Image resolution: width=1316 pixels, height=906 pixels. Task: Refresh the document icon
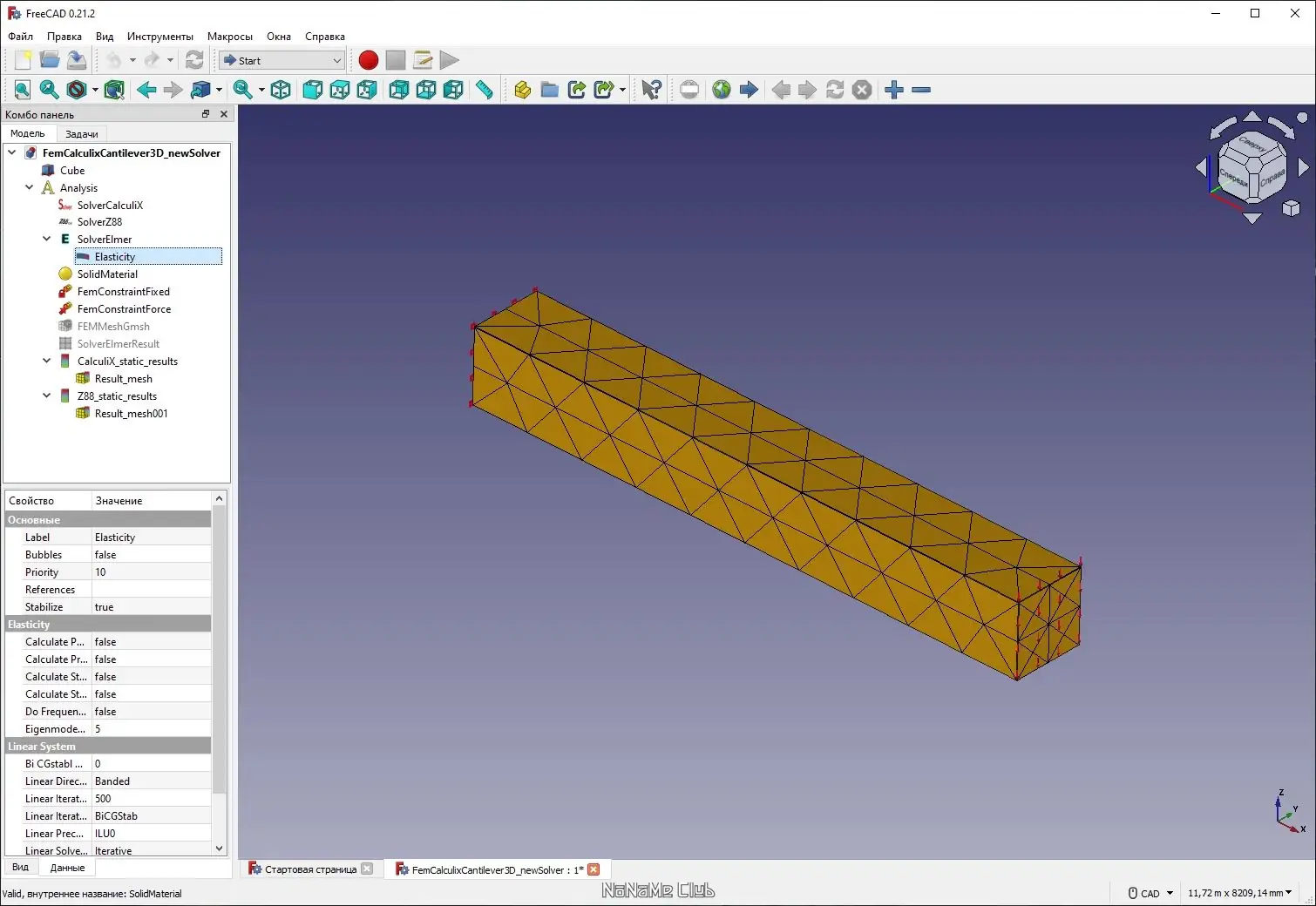click(194, 60)
